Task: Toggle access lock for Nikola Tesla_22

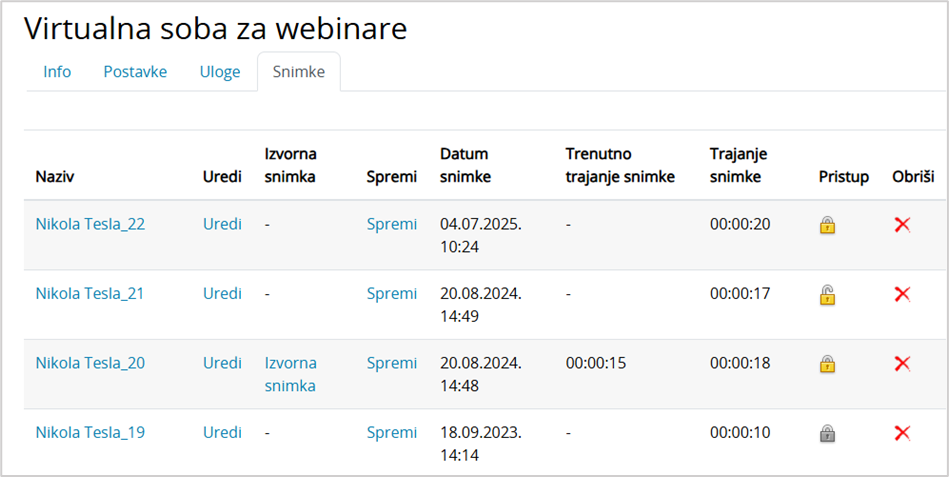Action: tap(827, 225)
